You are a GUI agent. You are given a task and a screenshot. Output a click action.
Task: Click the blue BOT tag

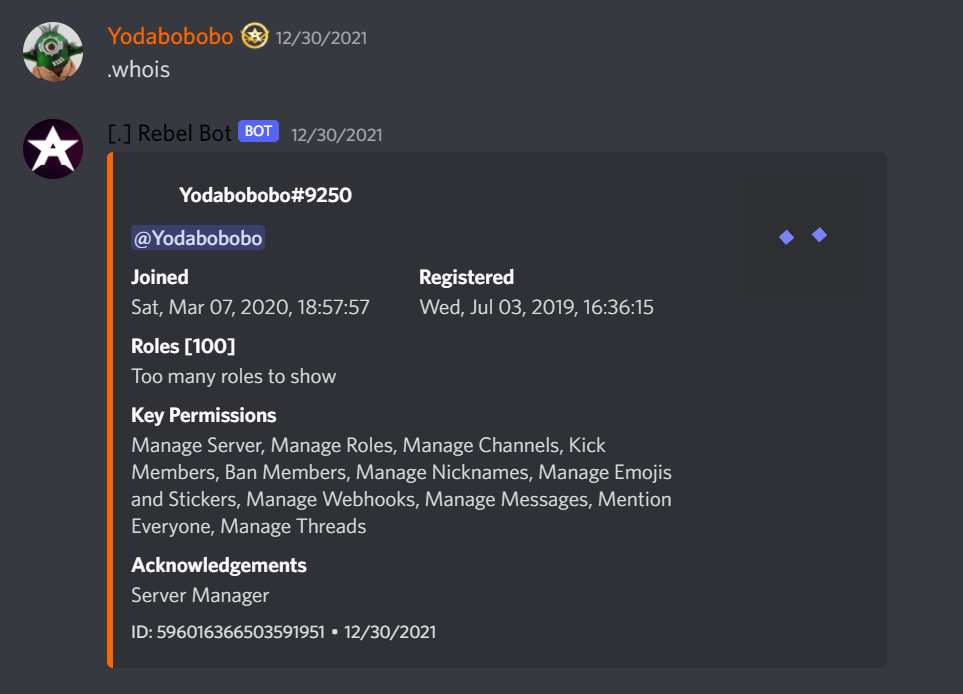(259, 131)
